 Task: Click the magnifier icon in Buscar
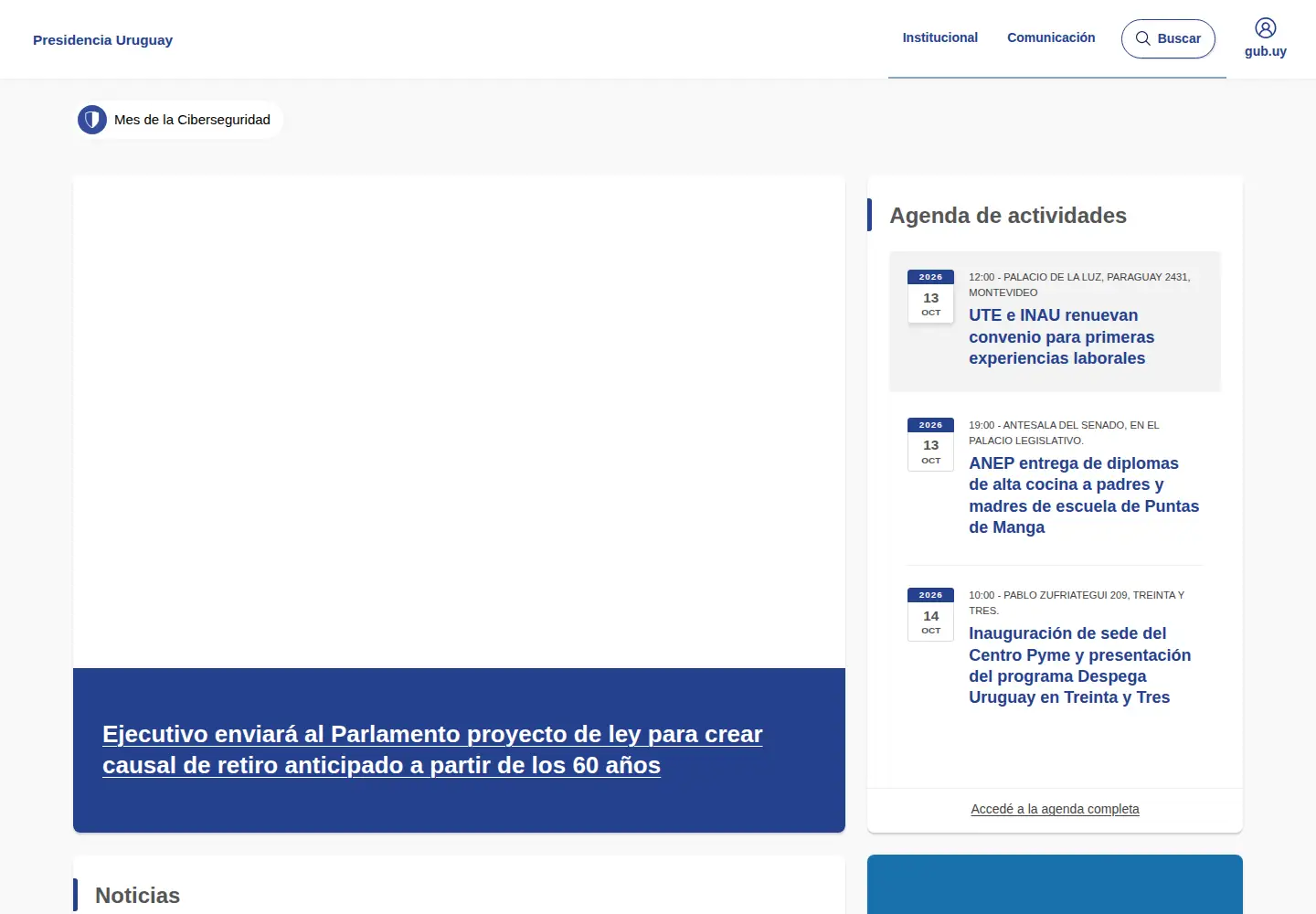(x=1142, y=38)
